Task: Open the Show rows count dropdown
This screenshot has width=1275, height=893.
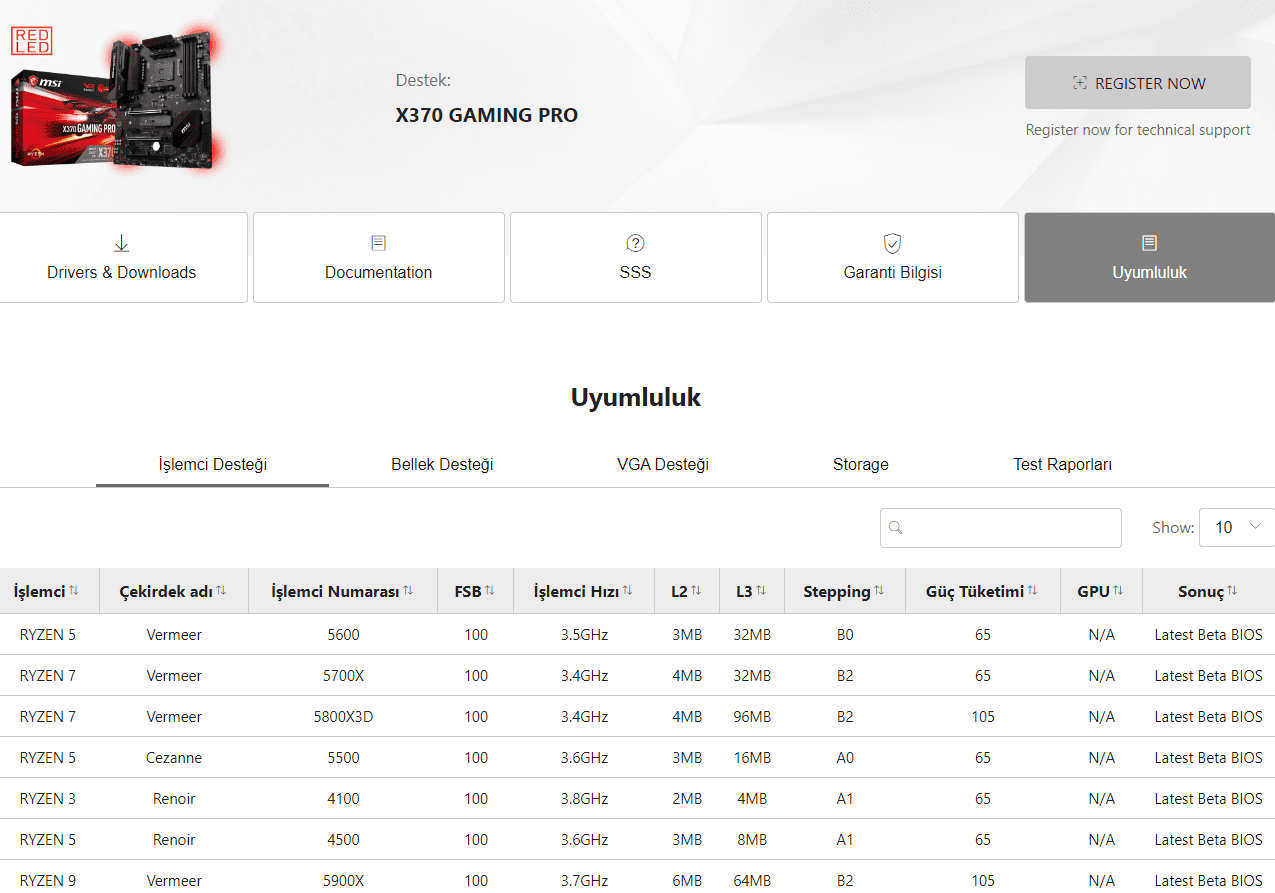Action: (1237, 527)
